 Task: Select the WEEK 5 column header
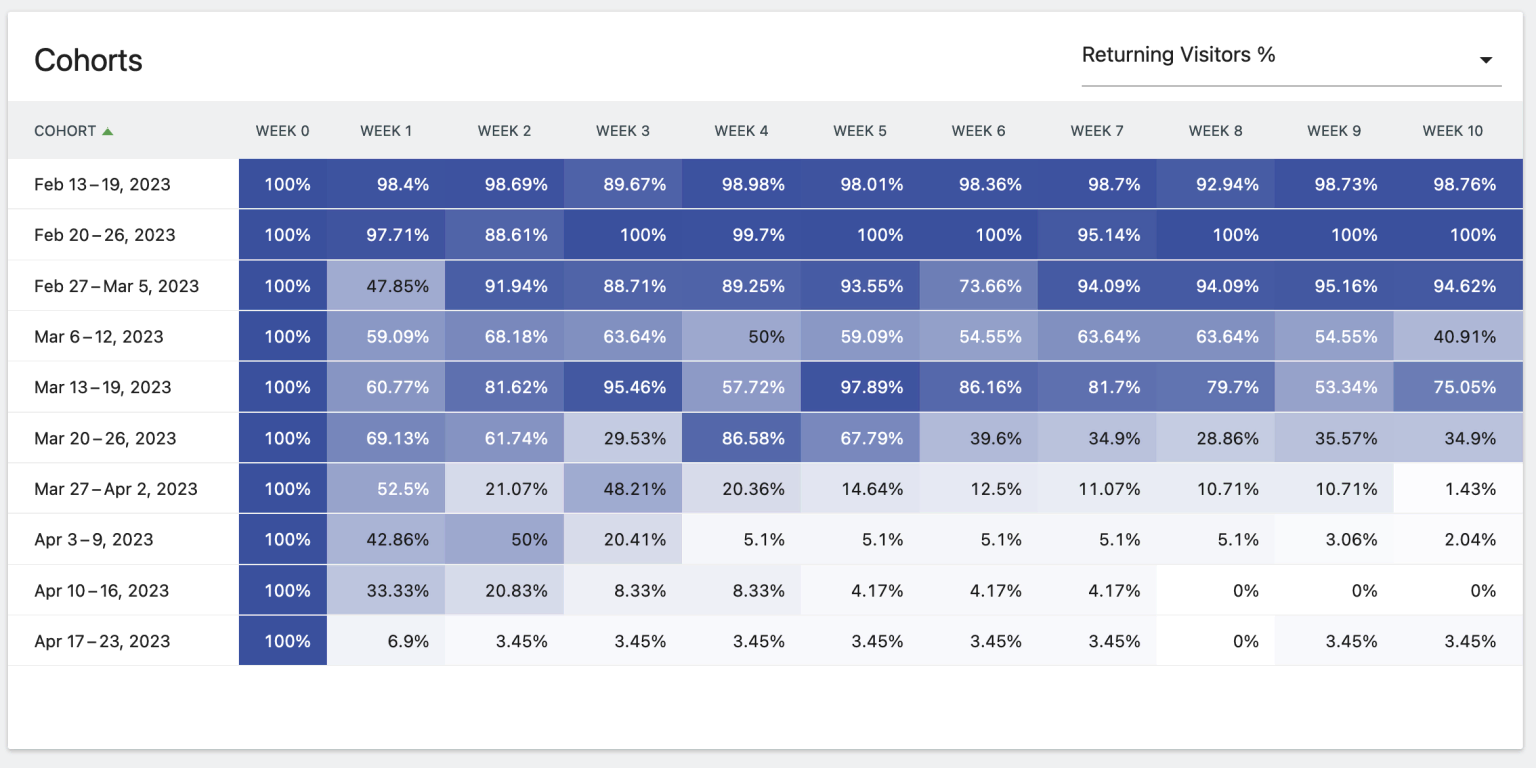click(x=859, y=131)
